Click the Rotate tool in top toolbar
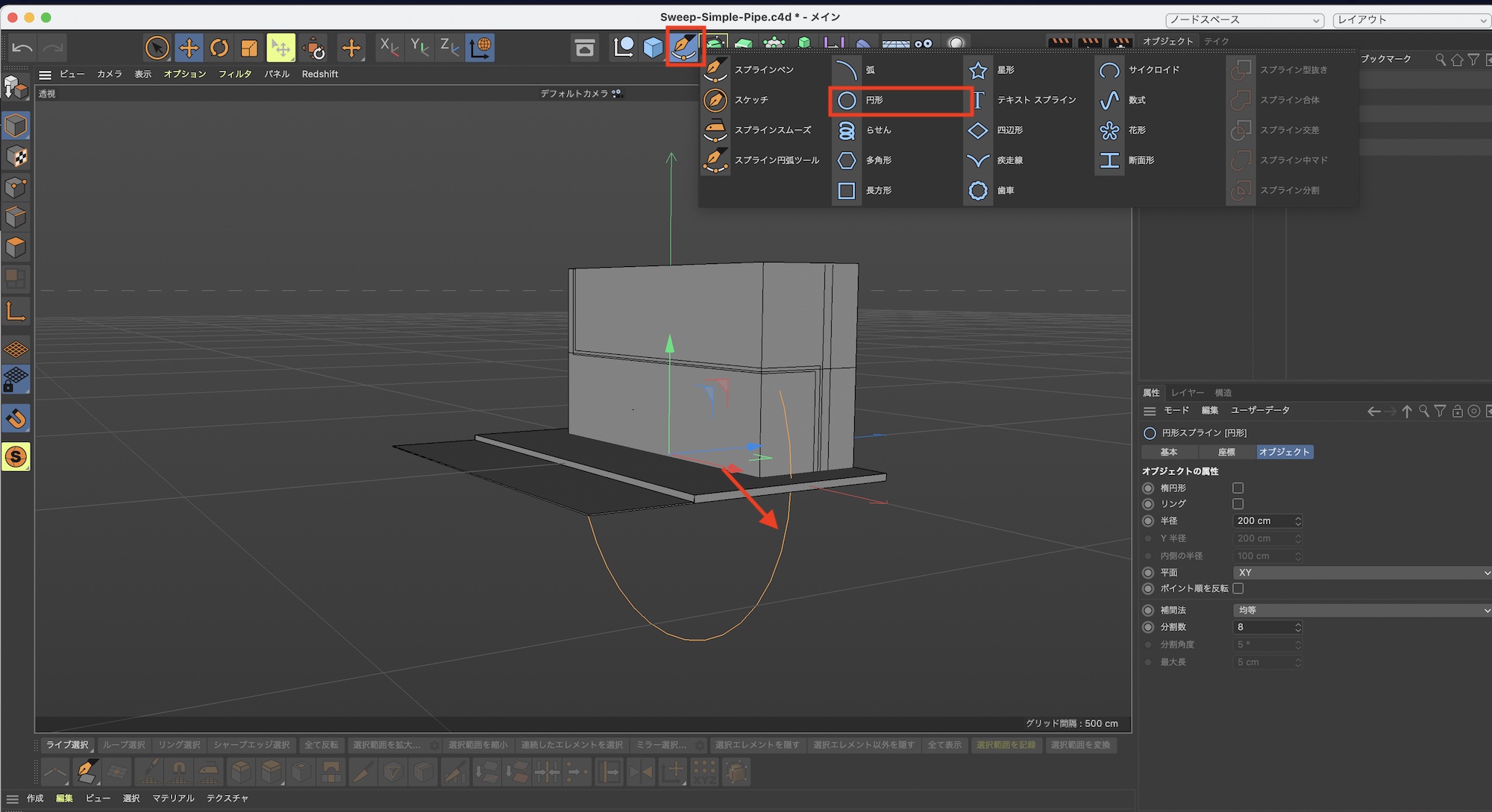The image size is (1492, 812). (219, 48)
